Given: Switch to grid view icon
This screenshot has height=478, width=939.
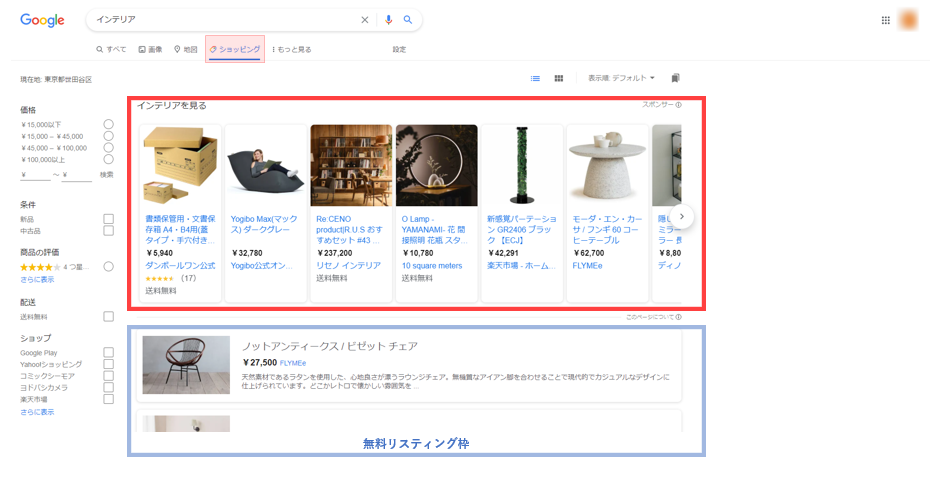Looking at the screenshot, I should [x=559, y=78].
